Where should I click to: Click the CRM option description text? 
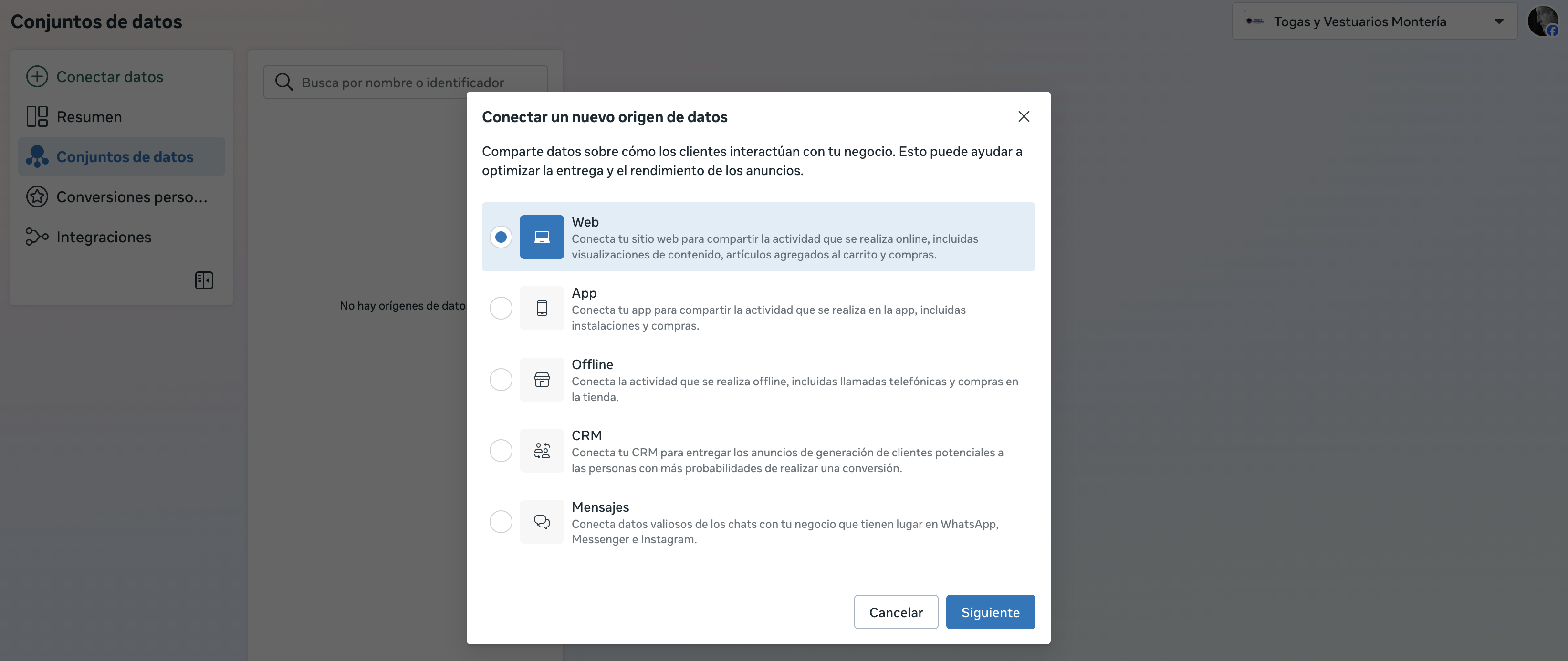tap(787, 460)
